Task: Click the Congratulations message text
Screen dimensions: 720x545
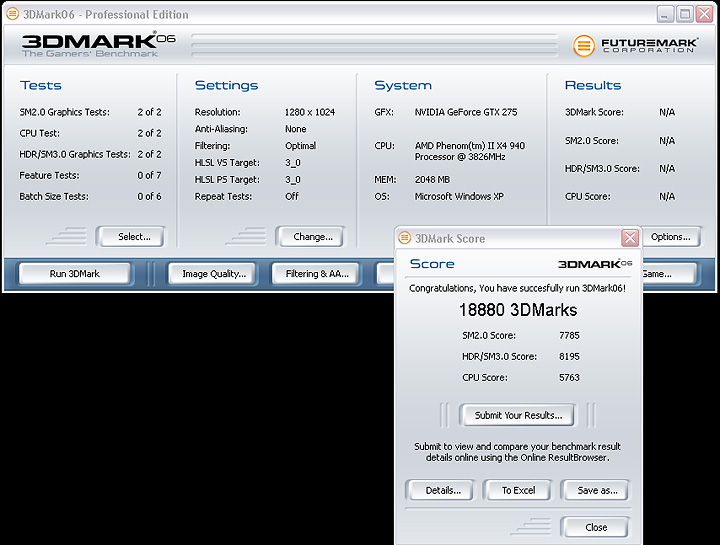Action: 518,288
